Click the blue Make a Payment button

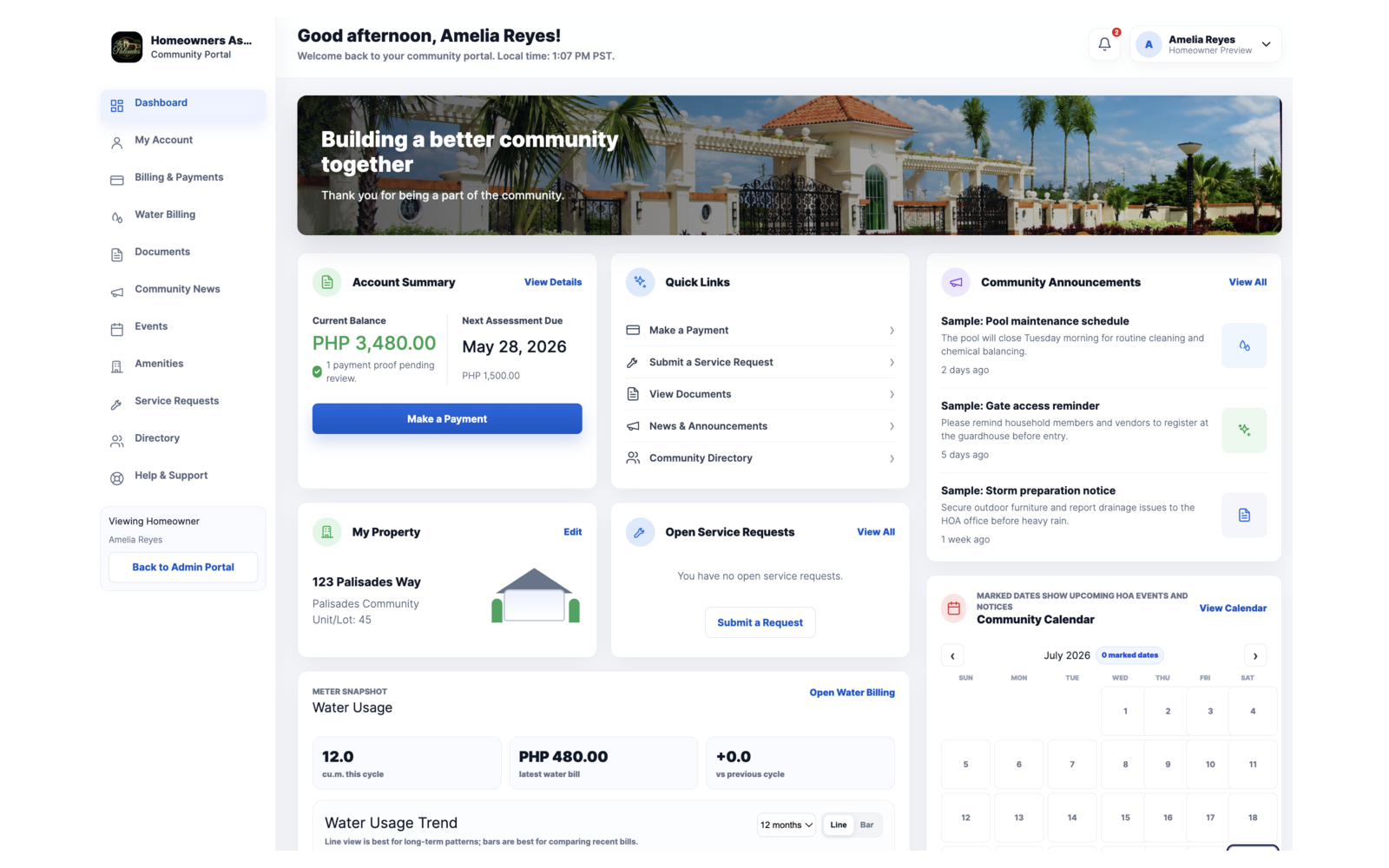click(447, 418)
